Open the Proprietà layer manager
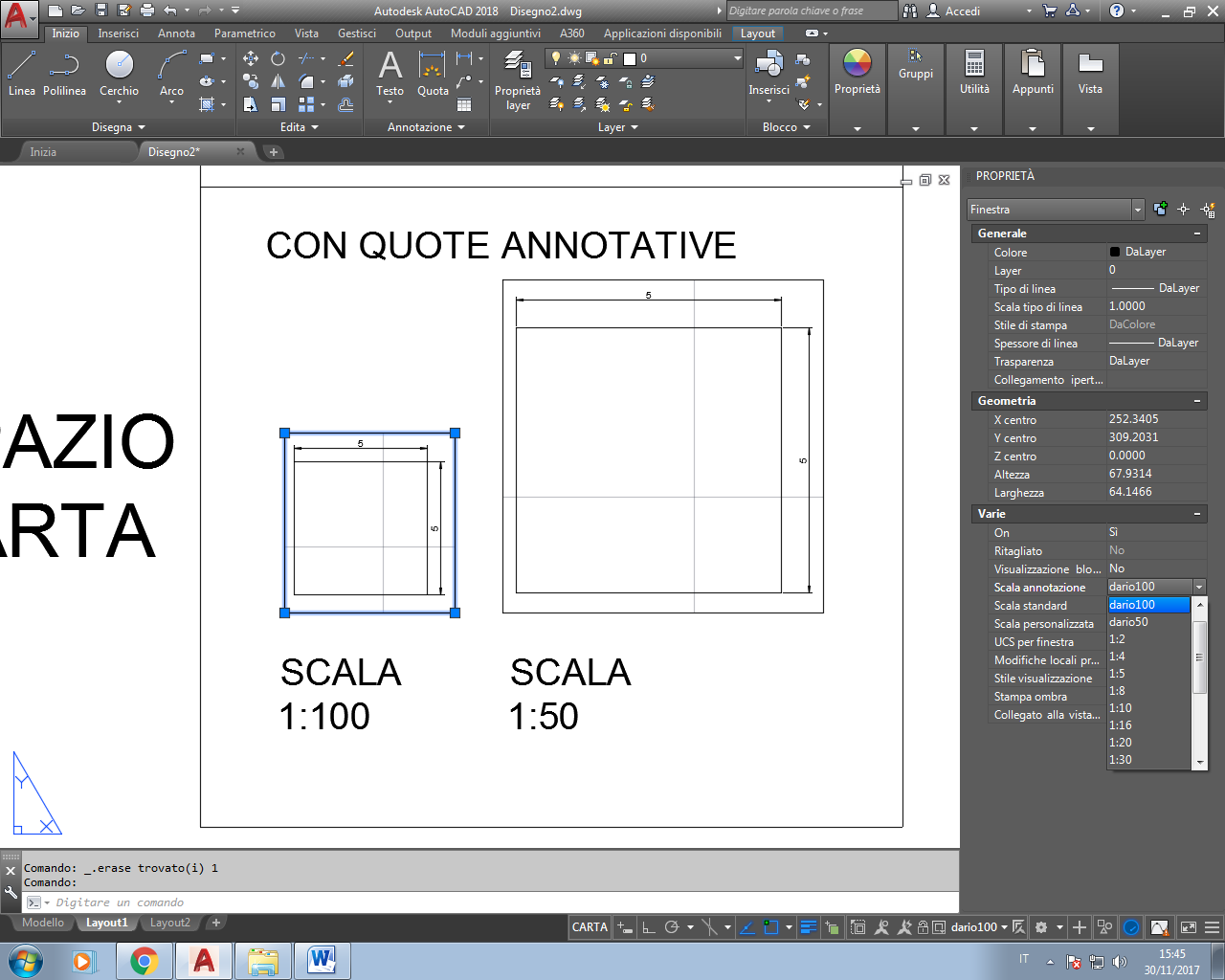 (x=518, y=80)
